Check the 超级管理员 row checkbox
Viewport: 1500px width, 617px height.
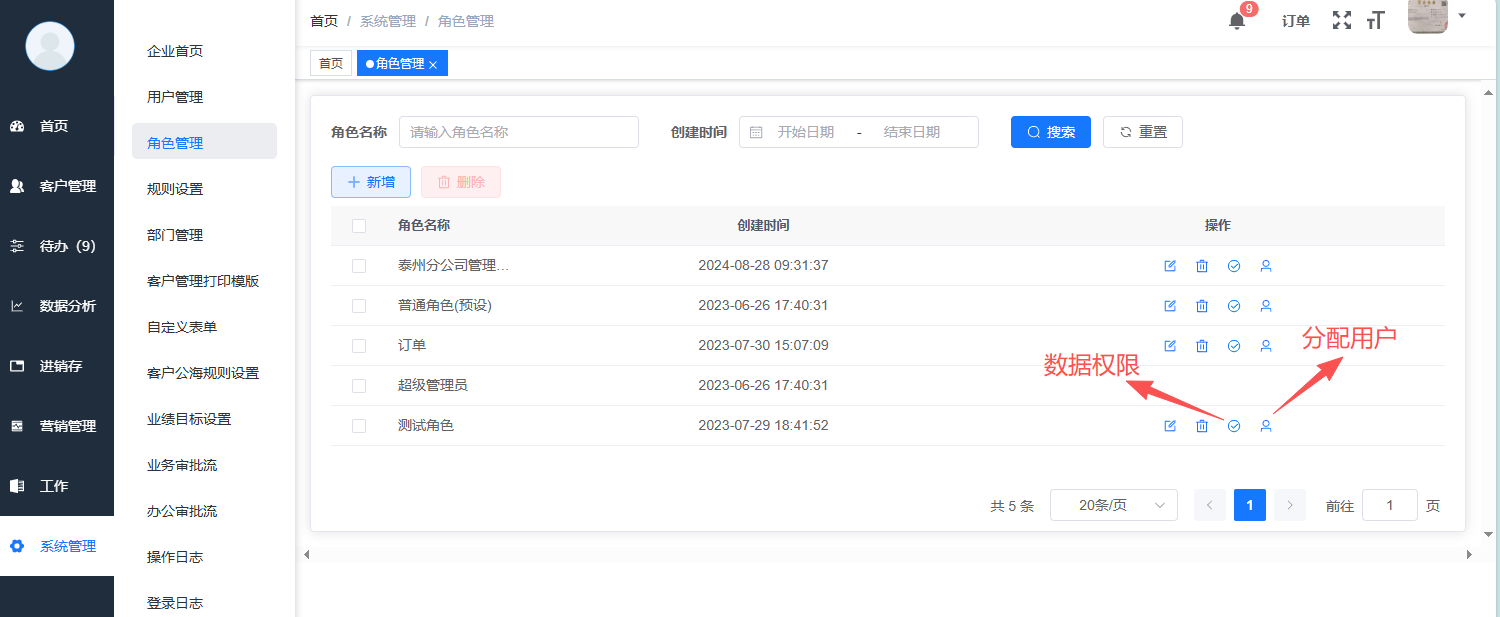point(359,386)
